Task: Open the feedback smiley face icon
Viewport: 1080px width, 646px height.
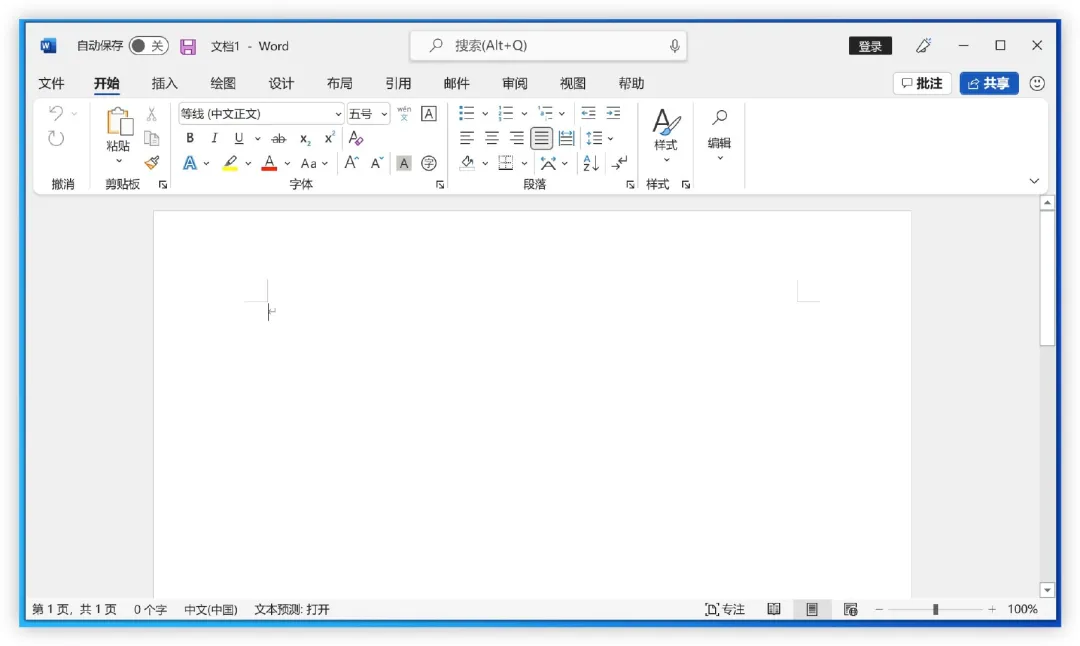Action: click(1037, 83)
